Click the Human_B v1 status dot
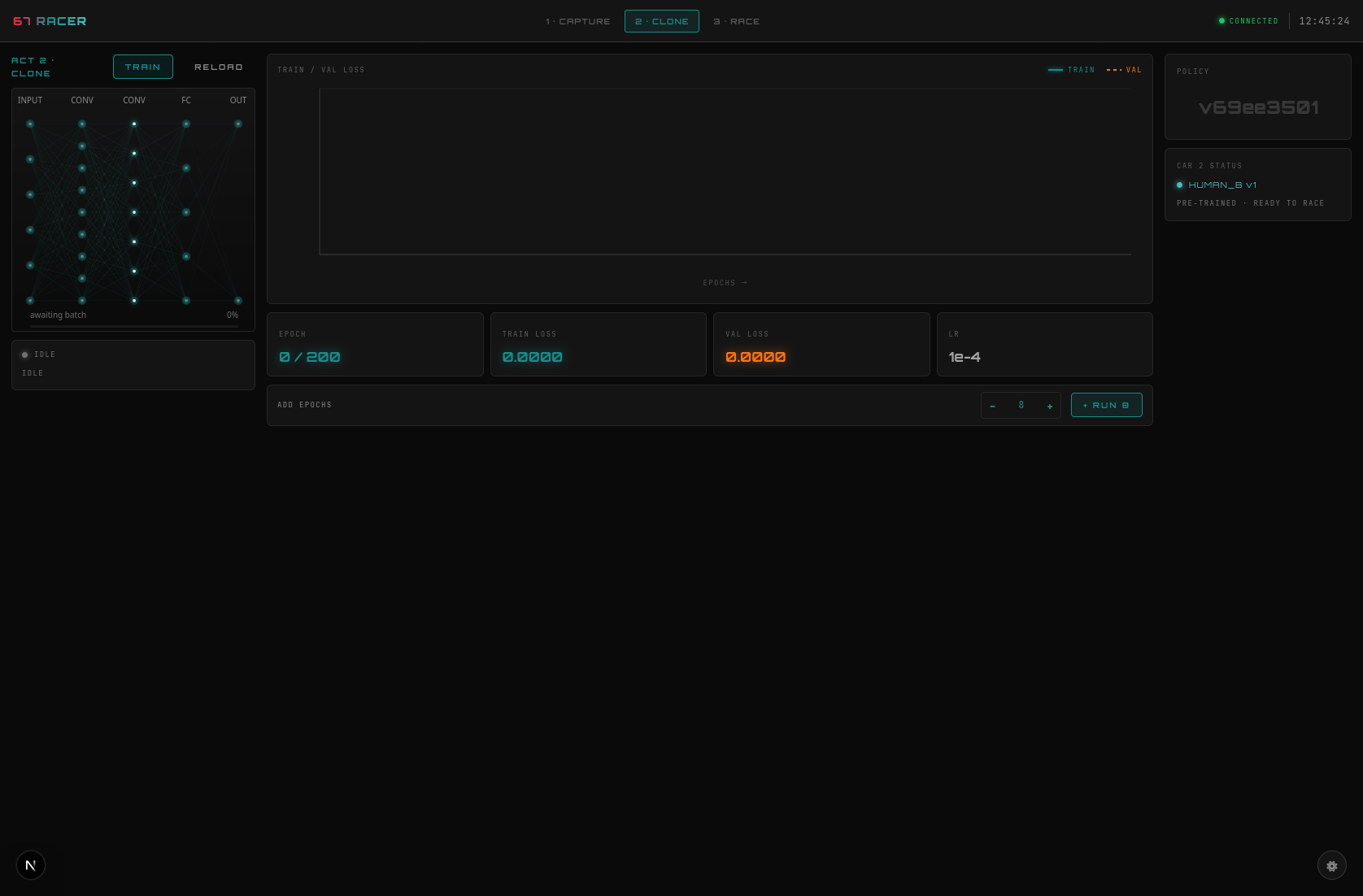 click(x=1180, y=185)
